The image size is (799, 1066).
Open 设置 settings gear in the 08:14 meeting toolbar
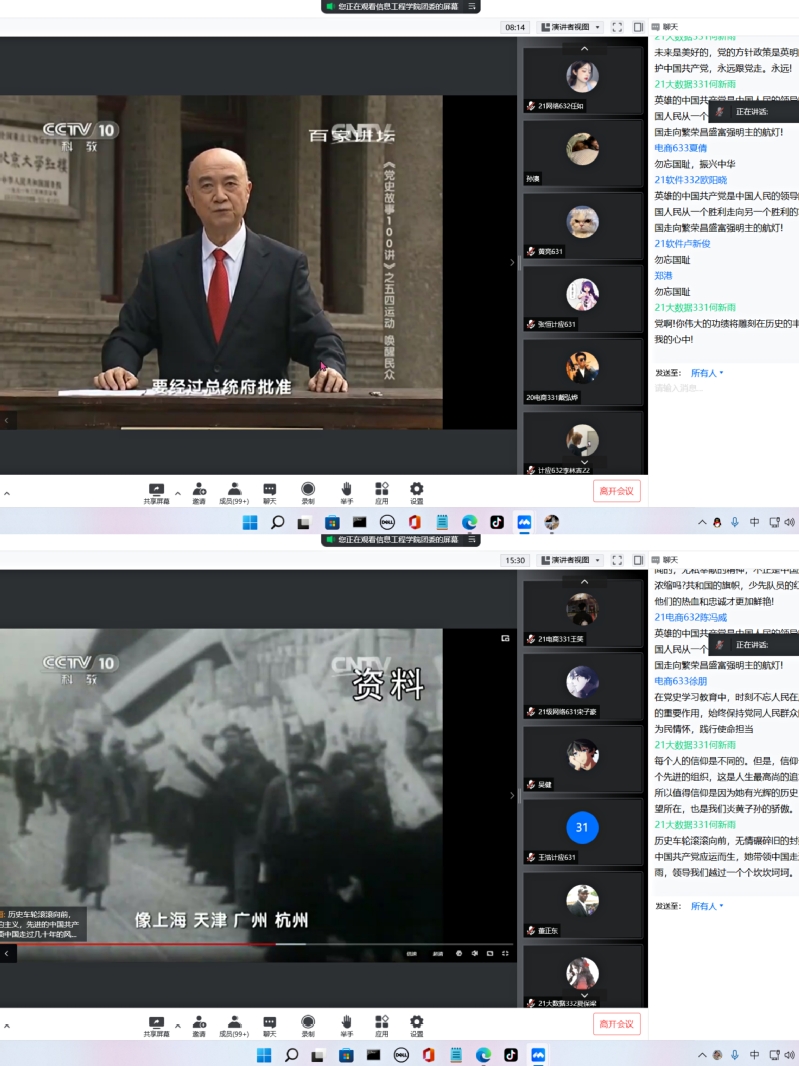(x=416, y=490)
